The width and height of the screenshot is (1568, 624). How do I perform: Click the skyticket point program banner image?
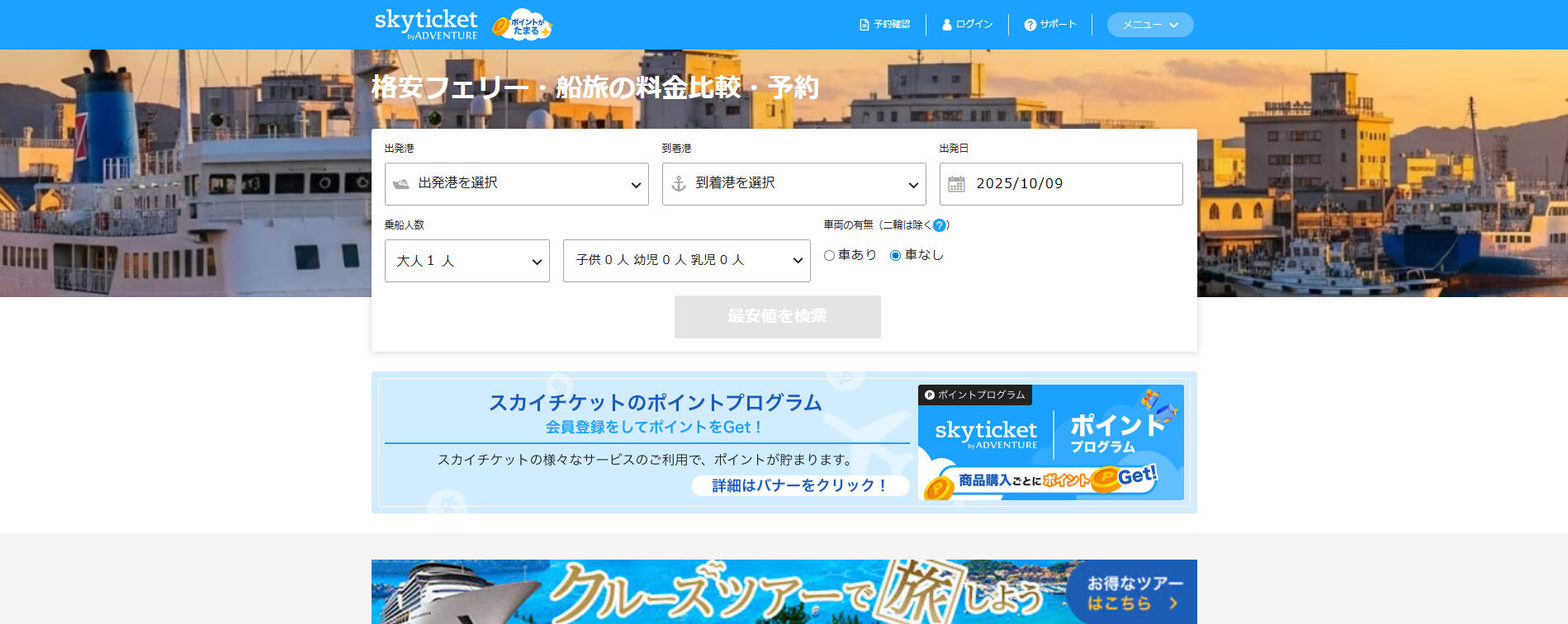click(x=1050, y=442)
